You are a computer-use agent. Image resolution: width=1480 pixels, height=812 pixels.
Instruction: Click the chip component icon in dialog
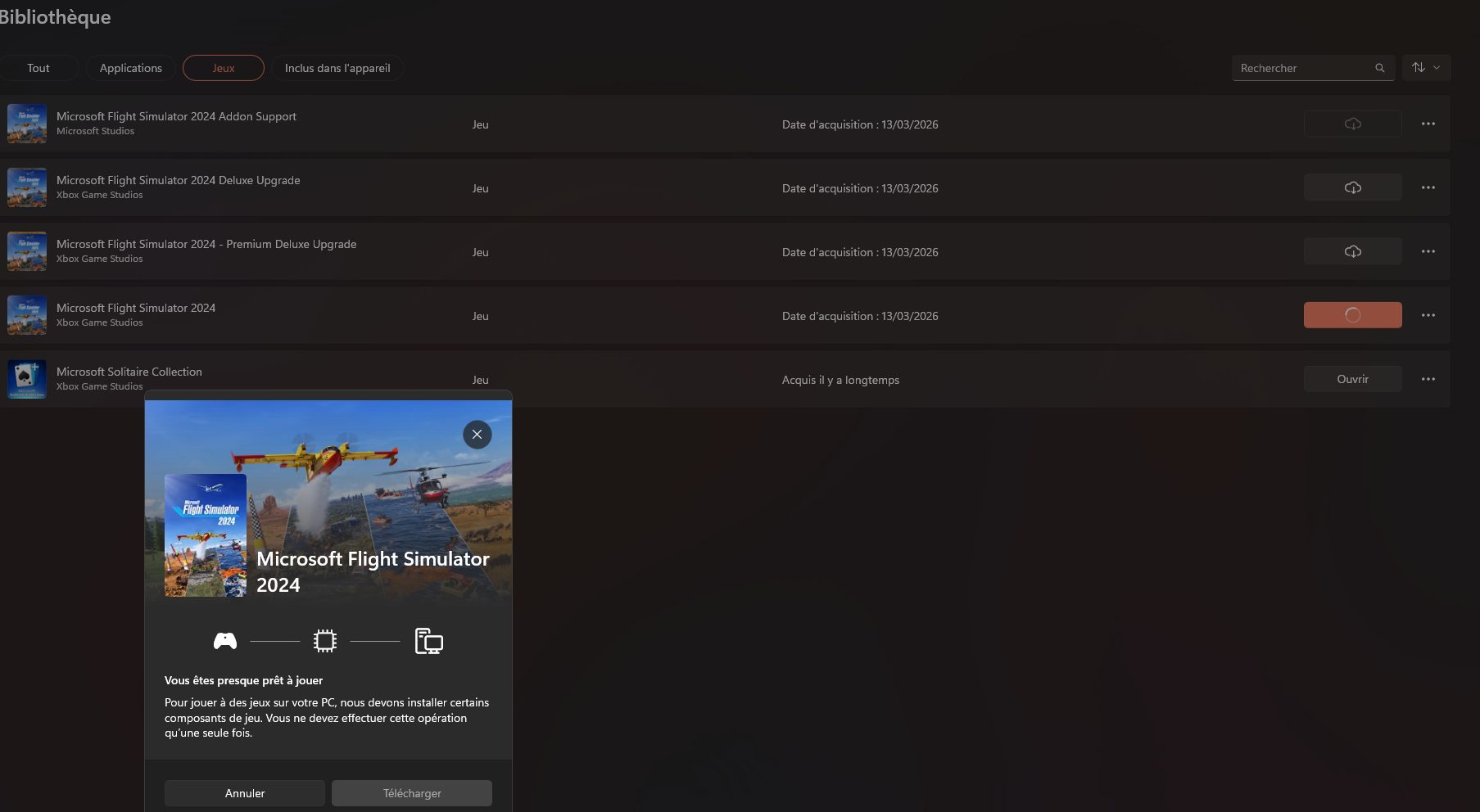coord(325,641)
